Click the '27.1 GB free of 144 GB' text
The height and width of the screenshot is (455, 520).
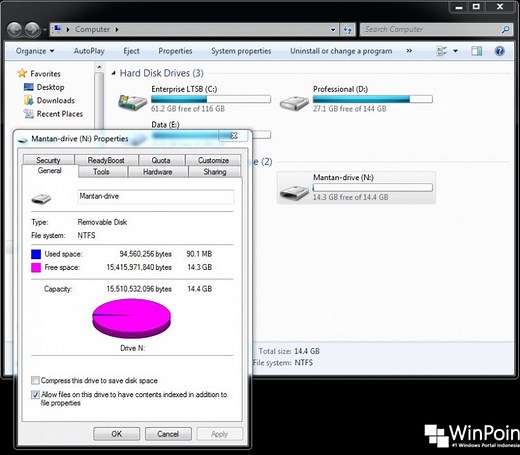pyautogui.click(x=350, y=109)
